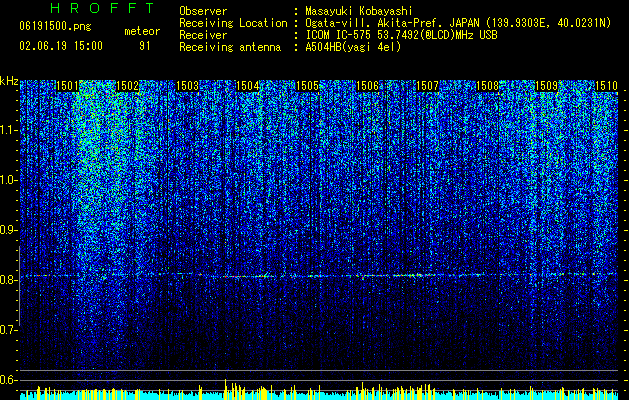Click the 1501 time marker
Screen dimensions: 629x400
pyautogui.click(x=67, y=86)
